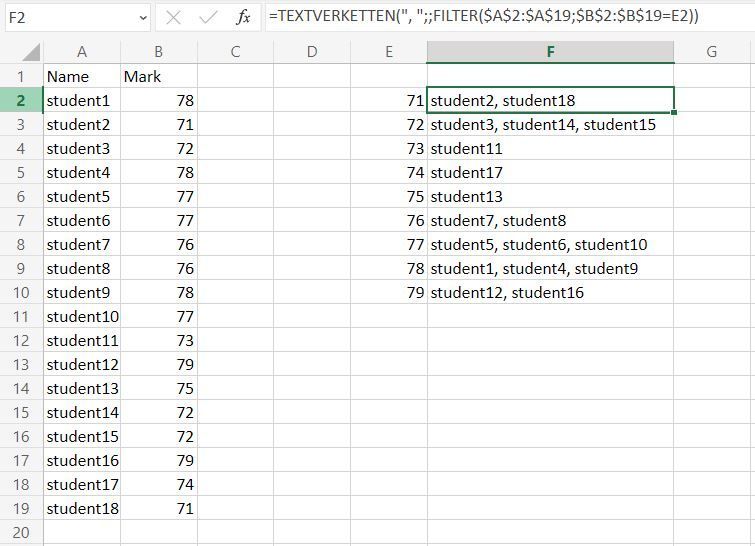Select column D header
The width and height of the screenshot is (755, 546).
312,52
